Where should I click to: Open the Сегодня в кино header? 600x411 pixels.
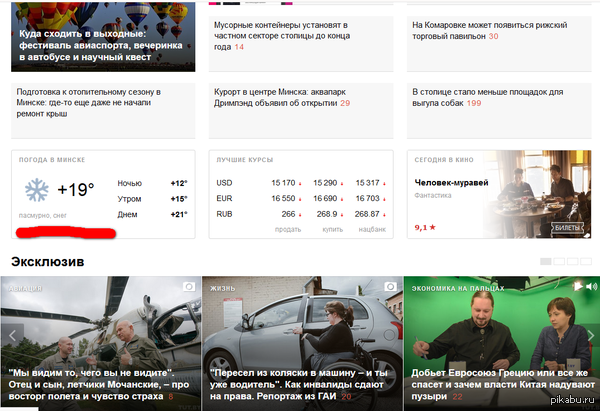point(444,160)
